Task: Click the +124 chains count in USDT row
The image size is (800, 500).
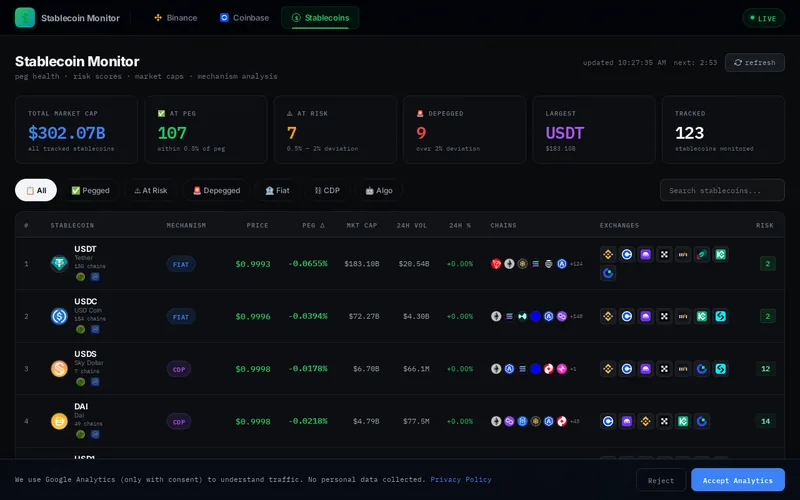Action: click(576, 264)
